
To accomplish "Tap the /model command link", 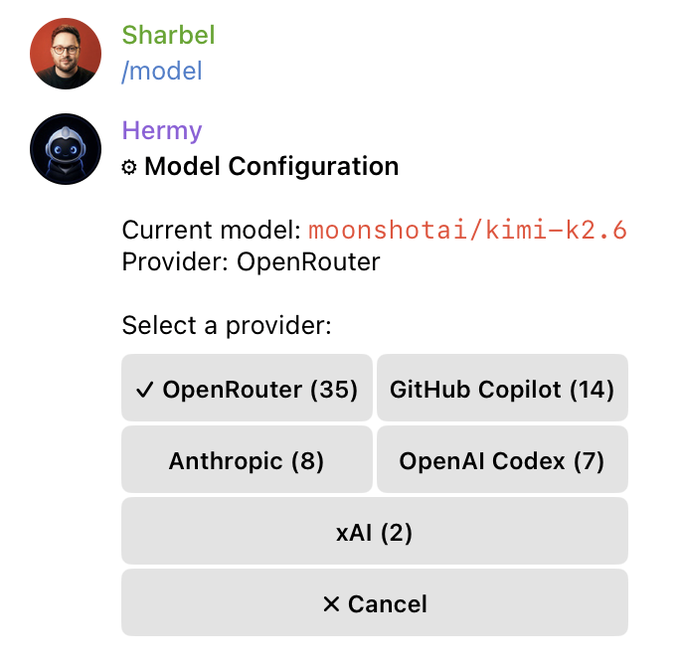I will pyautogui.click(x=162, y=71).
